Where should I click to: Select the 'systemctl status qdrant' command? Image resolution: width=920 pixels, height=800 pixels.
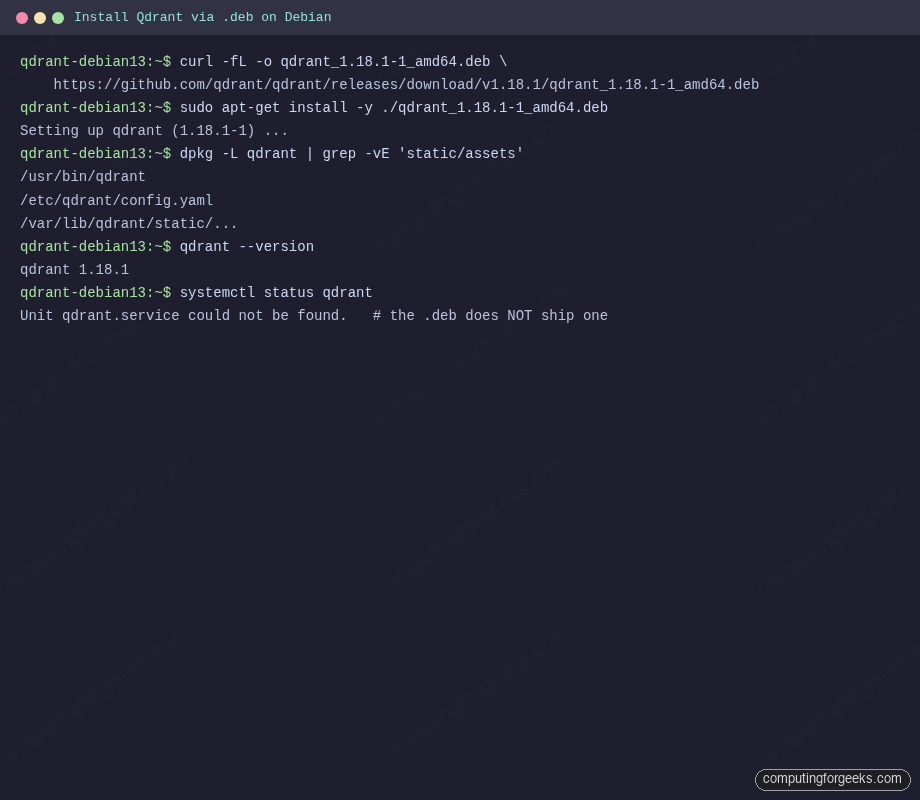tap(276, 292)
